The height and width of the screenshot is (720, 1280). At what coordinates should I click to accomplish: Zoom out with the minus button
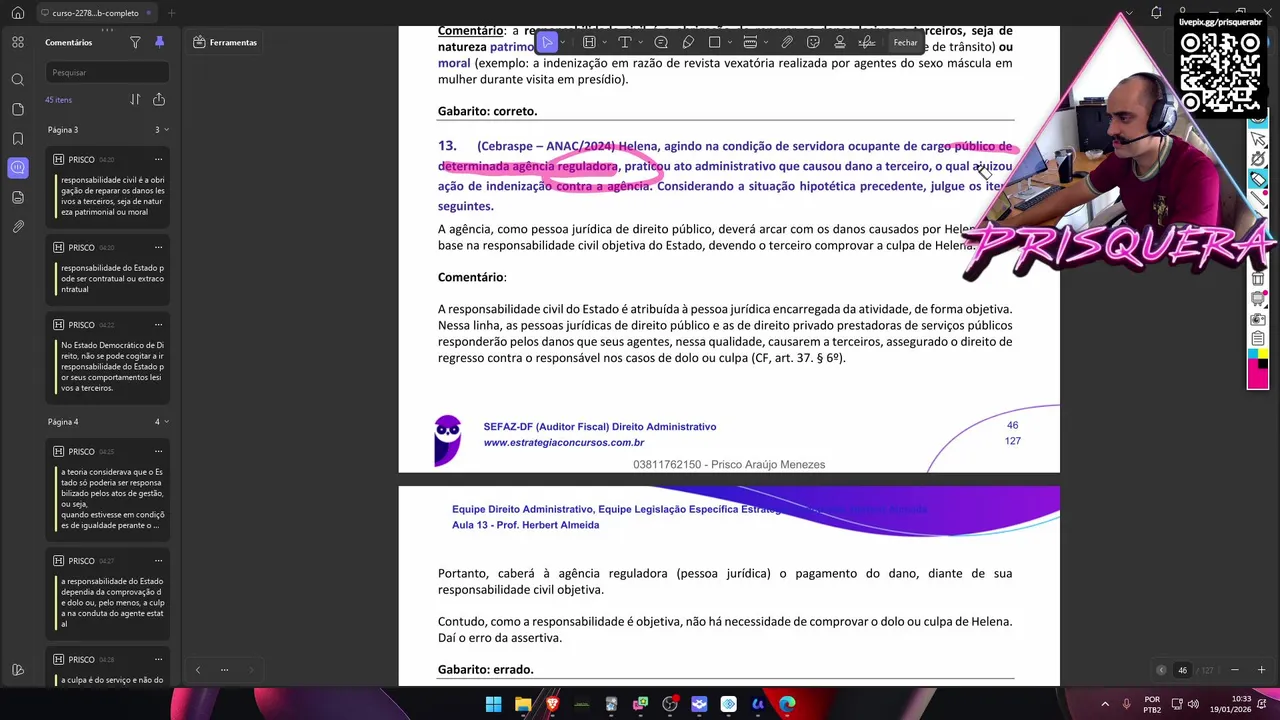pyautogui.click(x=1234, y=670)
